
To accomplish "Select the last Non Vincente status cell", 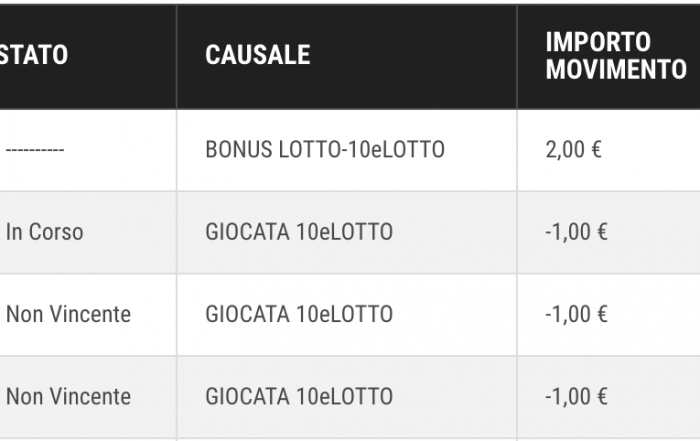I will click(x=68, y=396).
